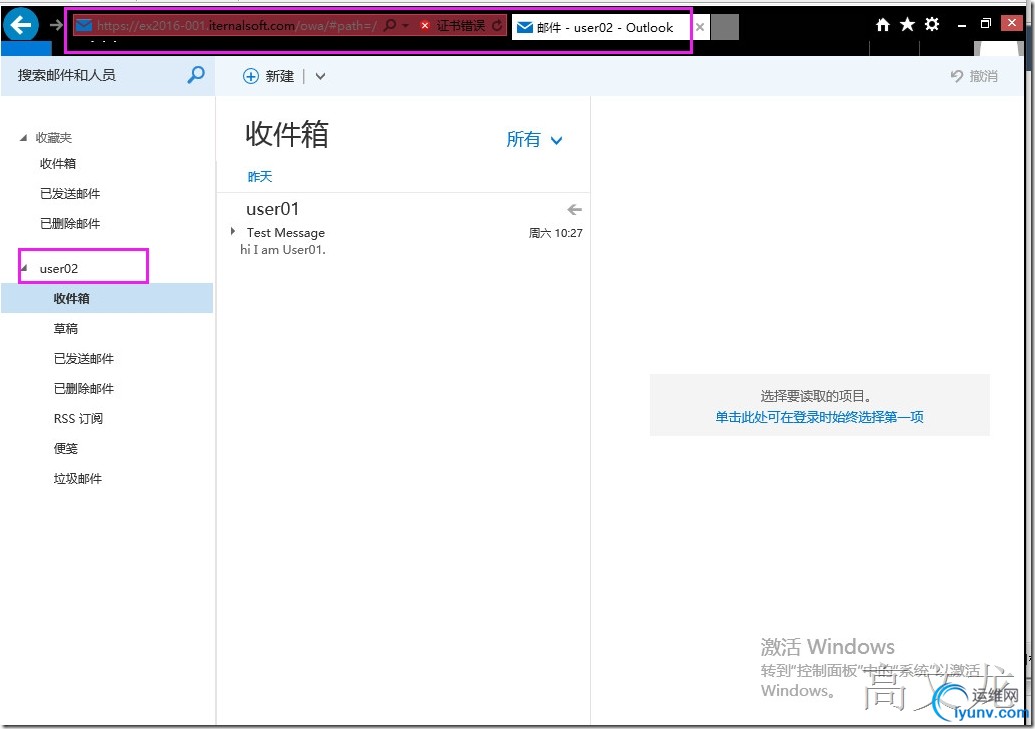Click the refresh icon in the address bar

coord(497,26)
